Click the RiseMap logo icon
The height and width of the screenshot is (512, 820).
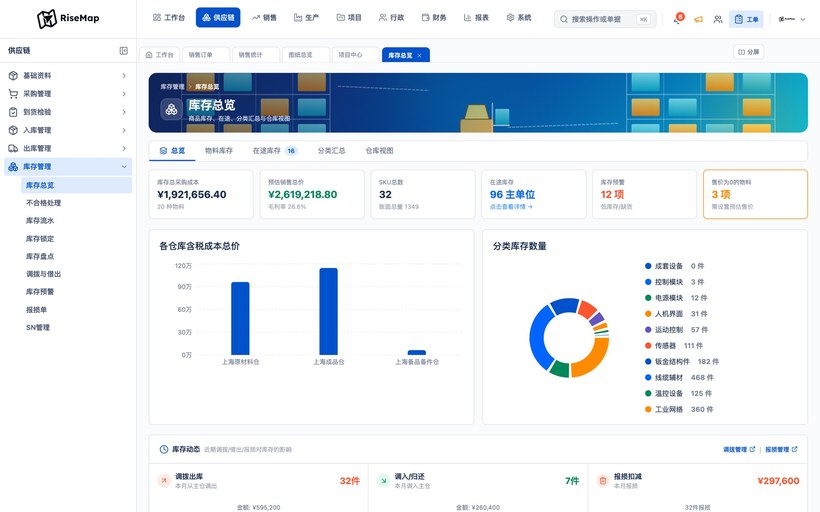pos(47,19)
